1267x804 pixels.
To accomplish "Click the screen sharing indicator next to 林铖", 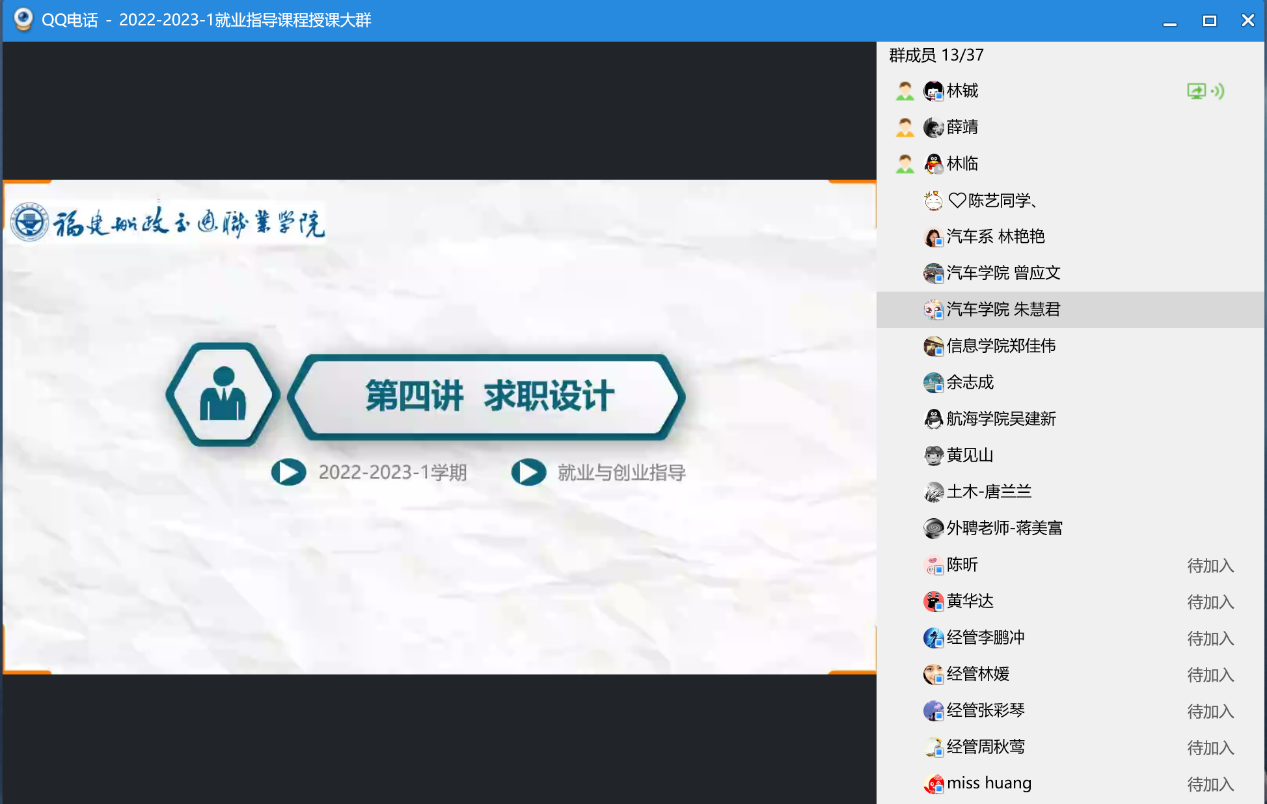I will pos(1196,91).
